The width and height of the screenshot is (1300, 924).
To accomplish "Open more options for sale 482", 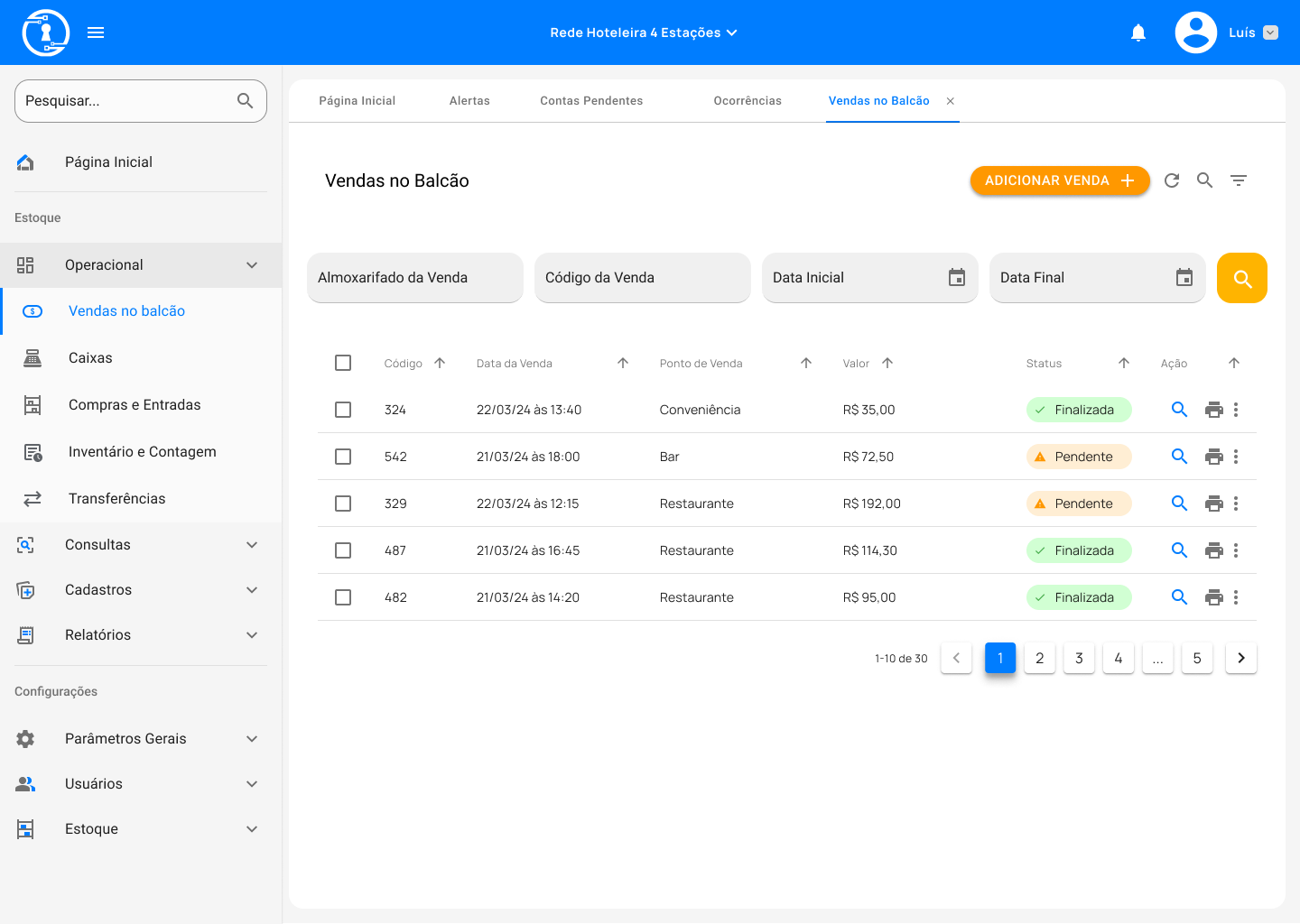I will pos(1236,597).
